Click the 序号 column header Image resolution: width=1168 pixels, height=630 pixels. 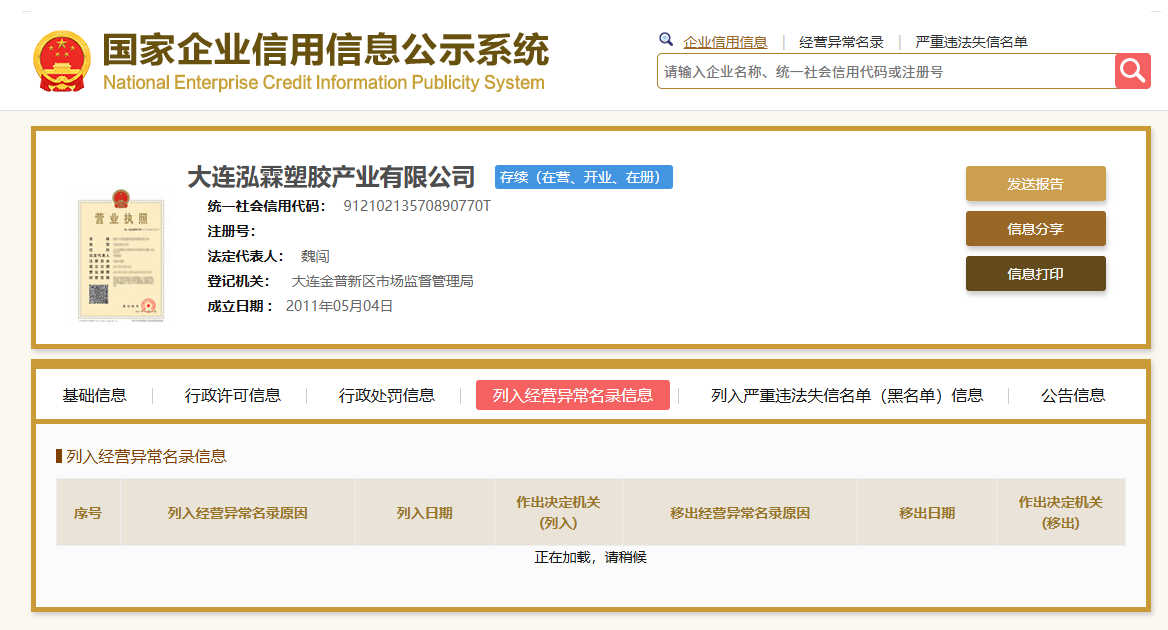coord(88,513)
